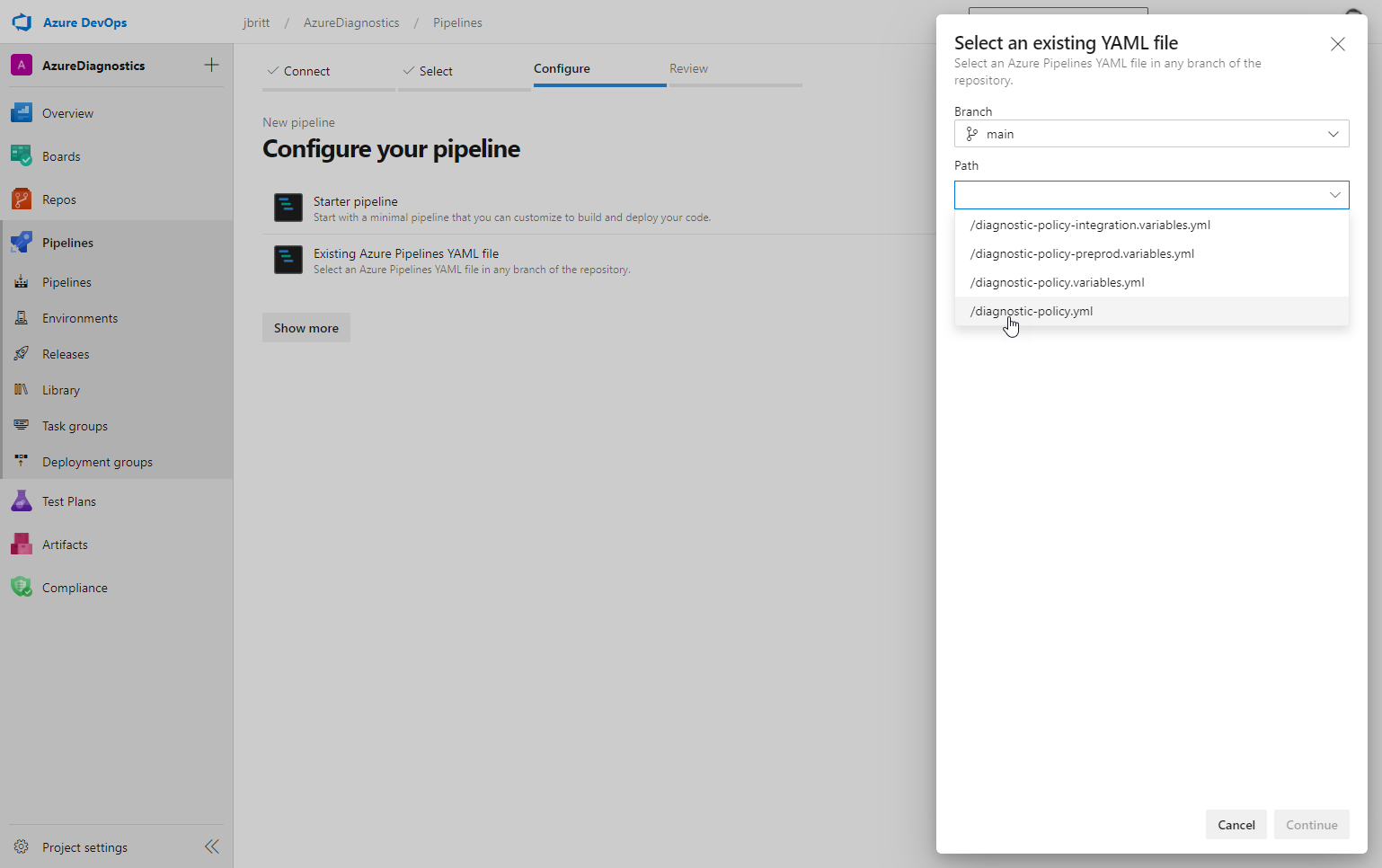The height and width of the screenshot is (868, 1382).
Task: Click the Library books icon
Action: 22,390
